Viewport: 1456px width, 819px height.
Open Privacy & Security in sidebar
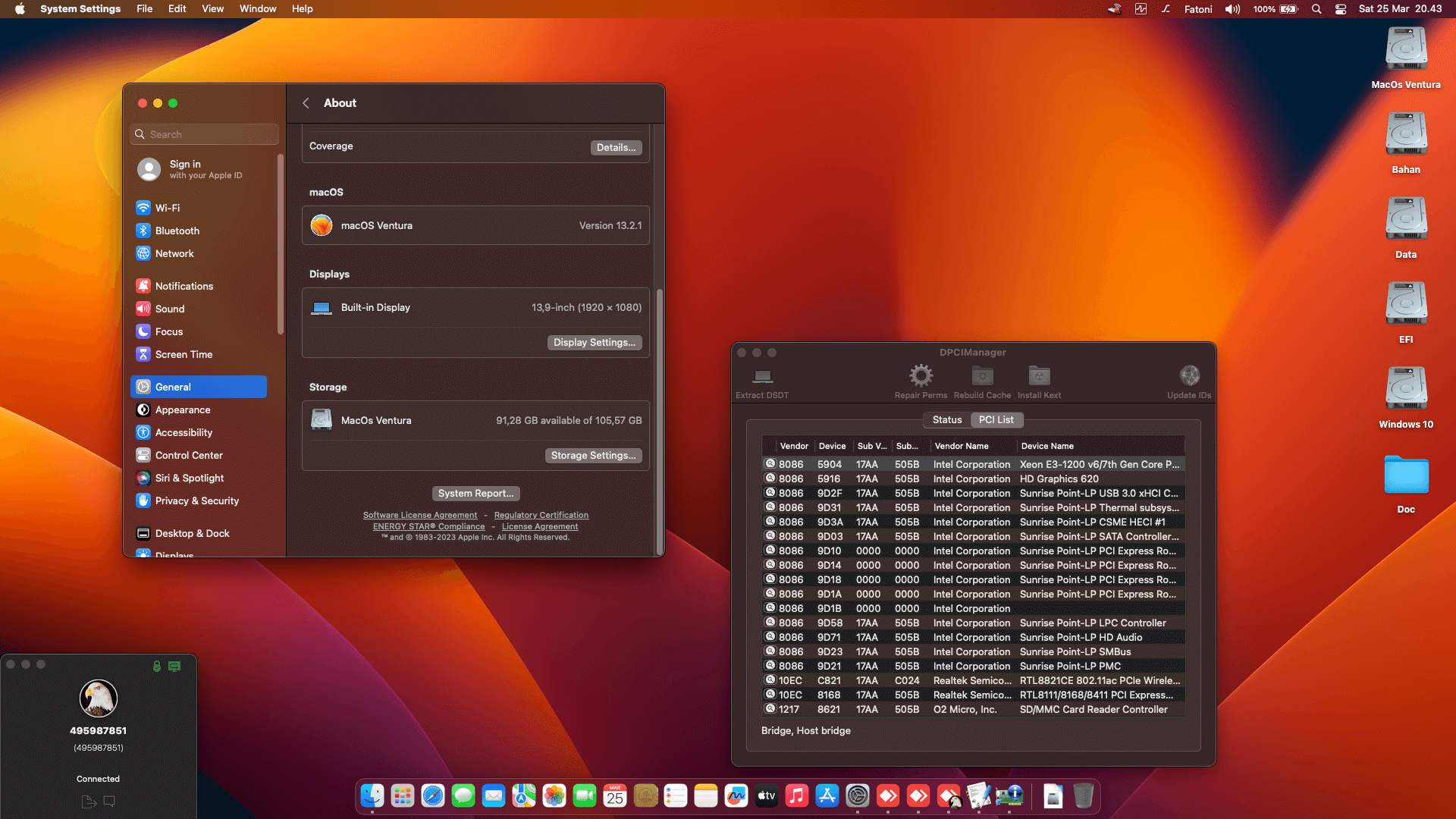(199, 500)
